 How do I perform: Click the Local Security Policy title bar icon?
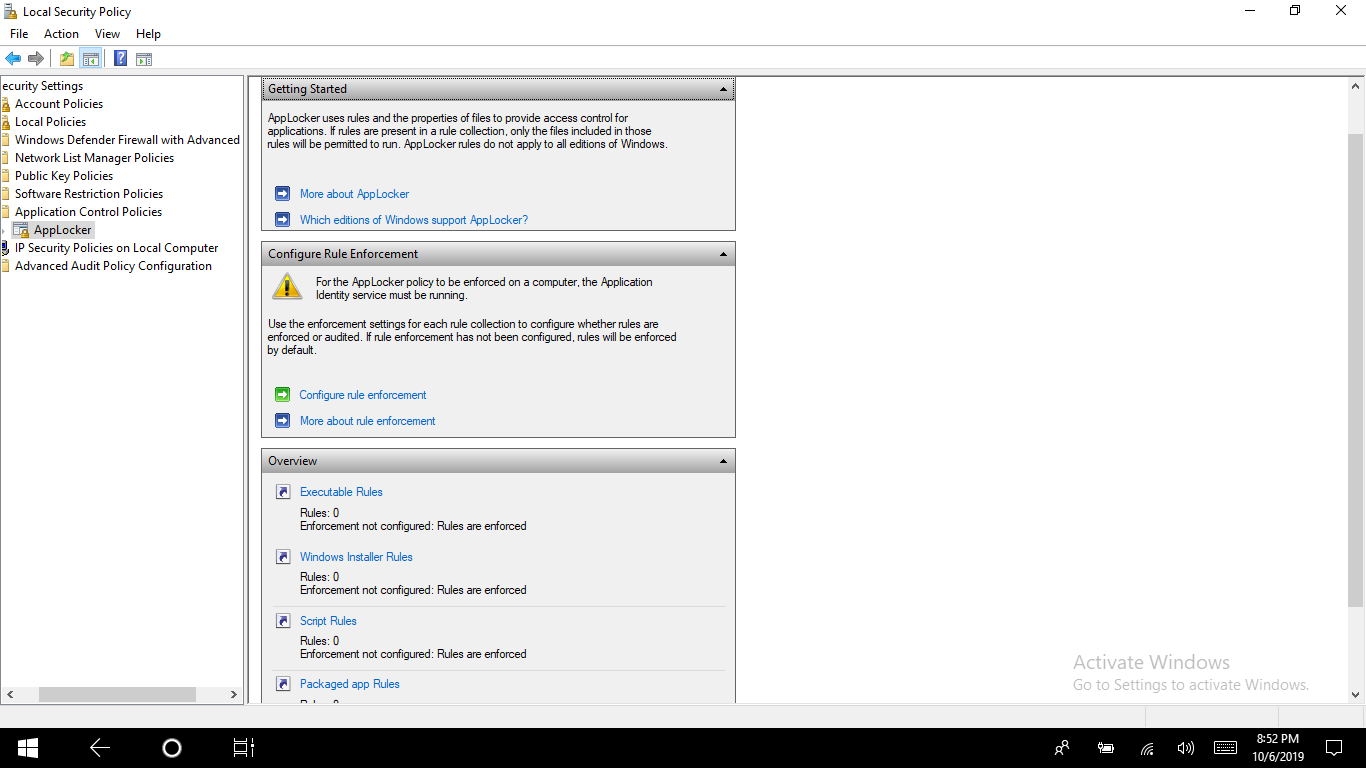click(x=11, y=12)
